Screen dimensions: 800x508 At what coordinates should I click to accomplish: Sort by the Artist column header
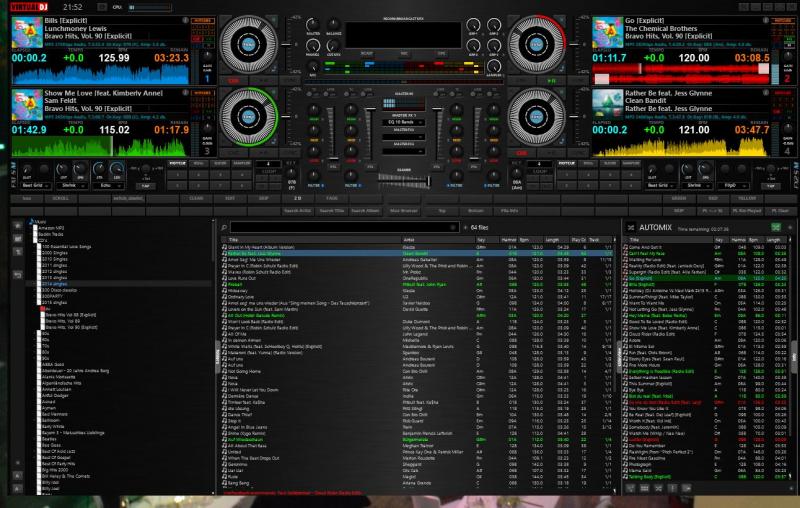[438, 239]
